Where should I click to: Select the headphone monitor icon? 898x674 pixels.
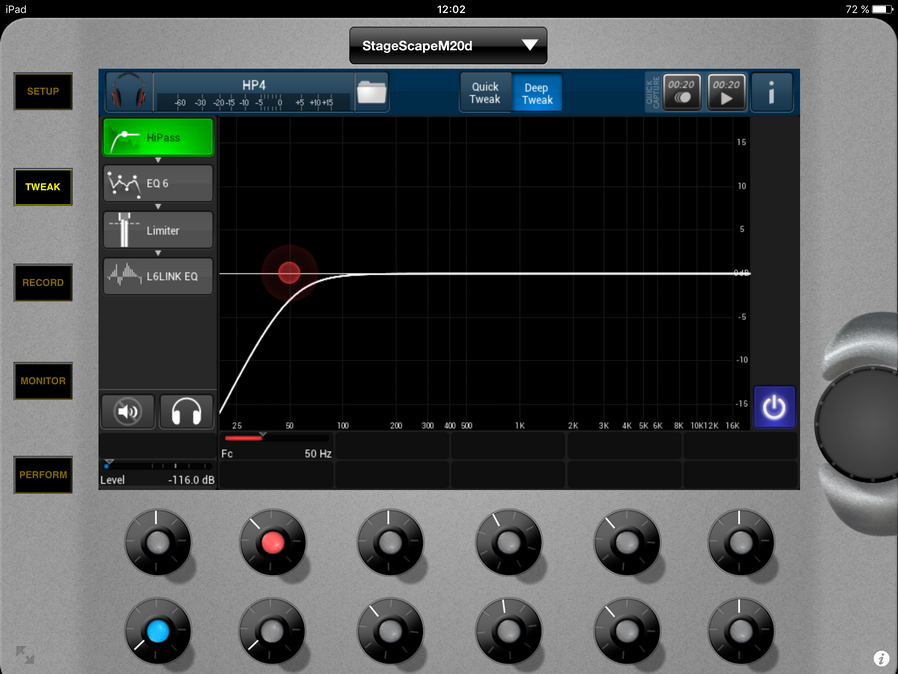187,411
